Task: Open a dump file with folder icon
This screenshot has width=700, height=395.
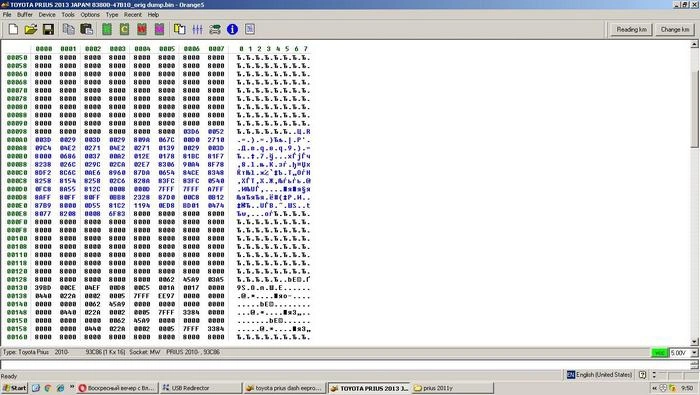Action: 31,29
